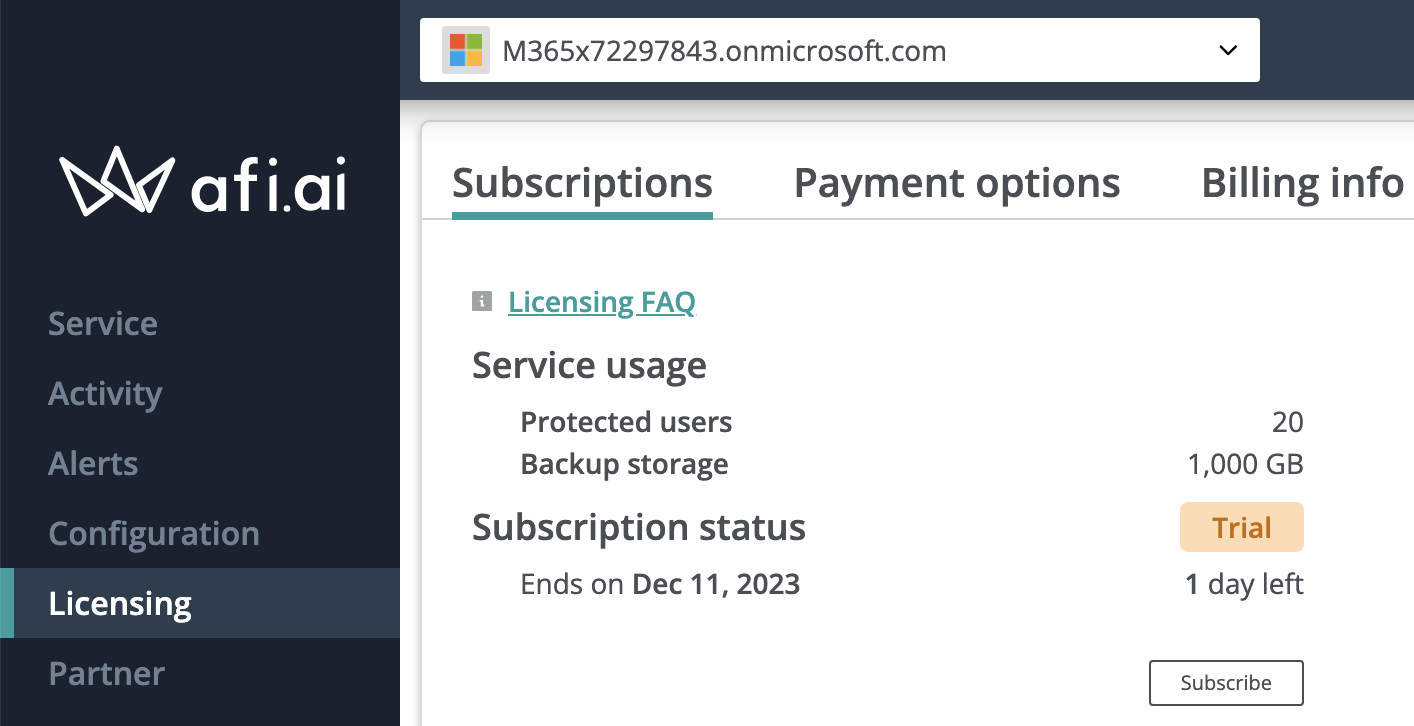Select the Licensing sidebar item

pyautogui.click(x=200, y=603)
